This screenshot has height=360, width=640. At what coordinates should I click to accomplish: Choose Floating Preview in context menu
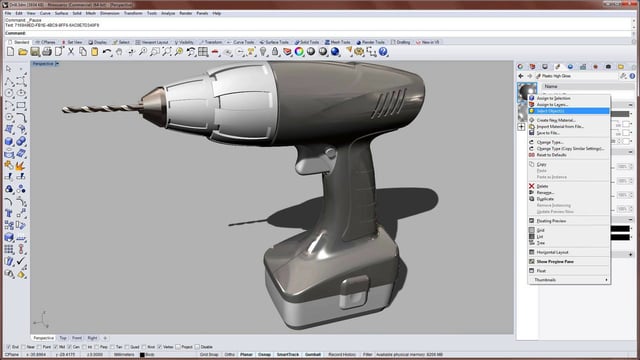[569, 221]
